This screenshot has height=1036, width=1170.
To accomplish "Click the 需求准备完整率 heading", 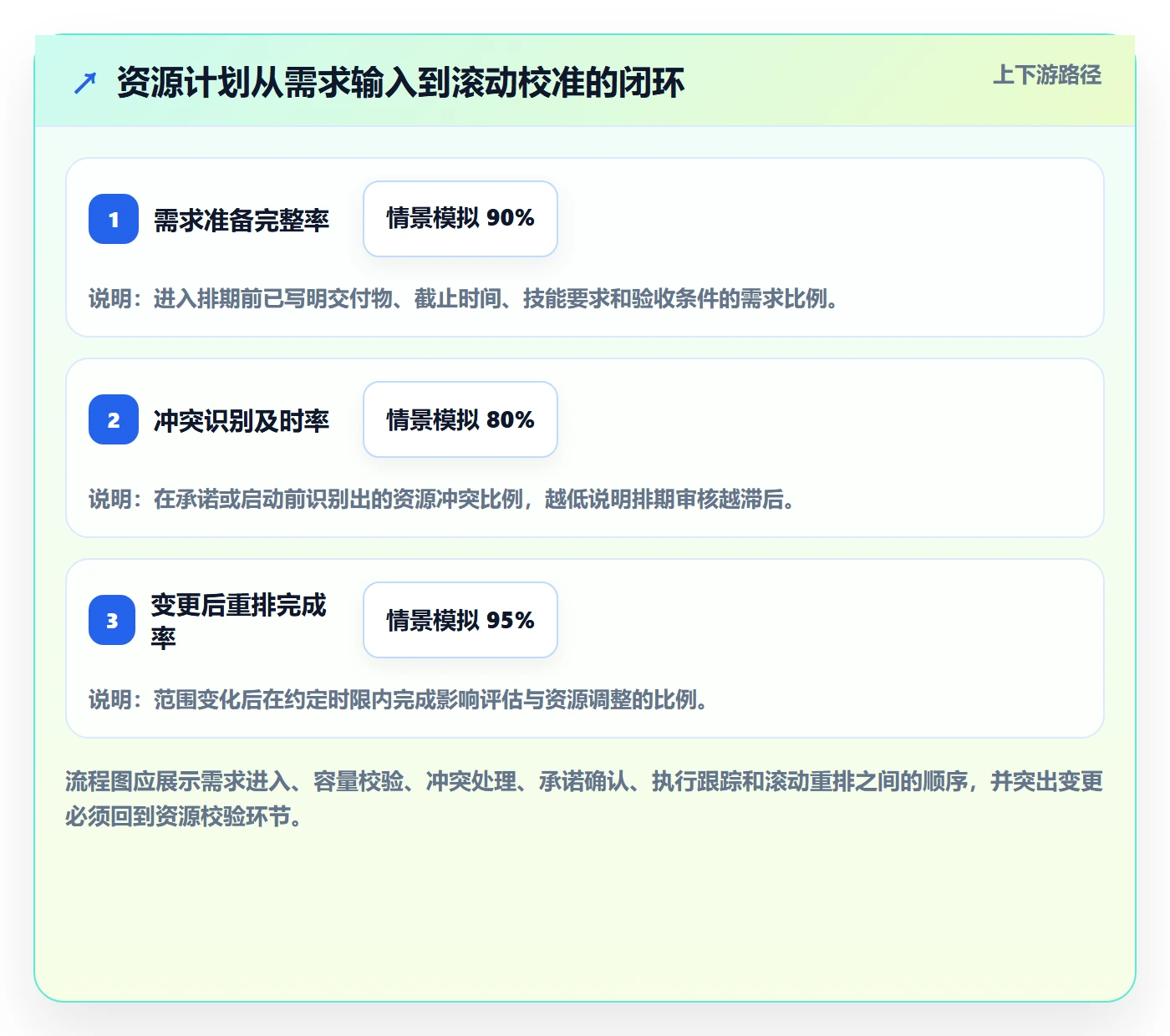I will click(x=242, y=221).
